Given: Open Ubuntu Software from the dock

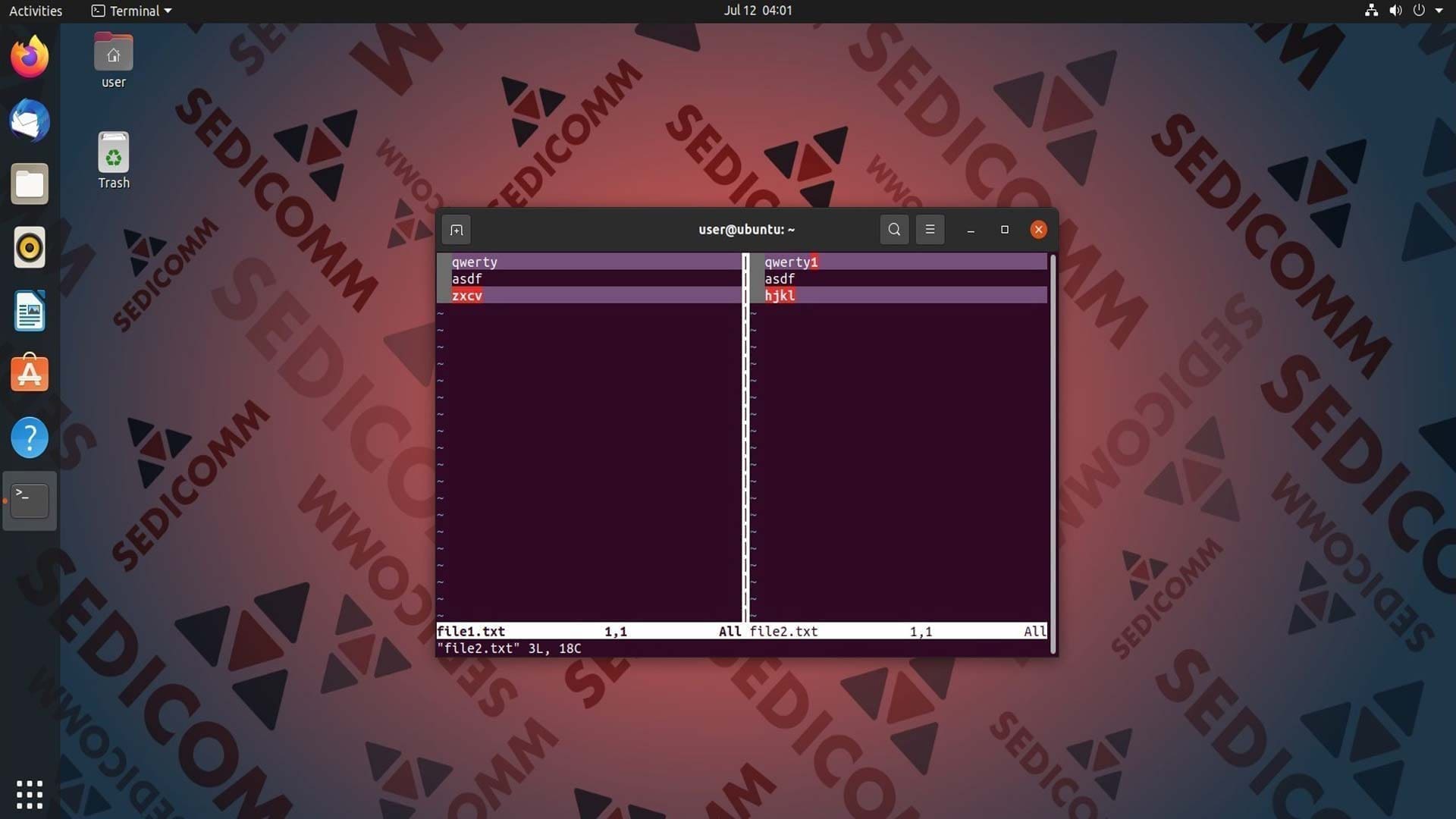Looking at the screenshot, I should (30, 374).
